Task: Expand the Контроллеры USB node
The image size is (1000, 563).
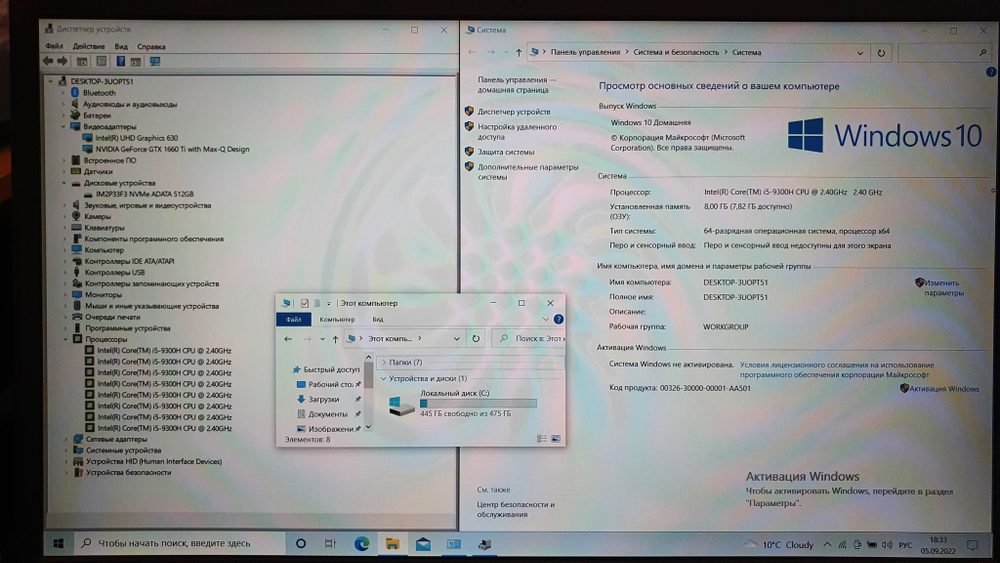Action: click(66, 272)
